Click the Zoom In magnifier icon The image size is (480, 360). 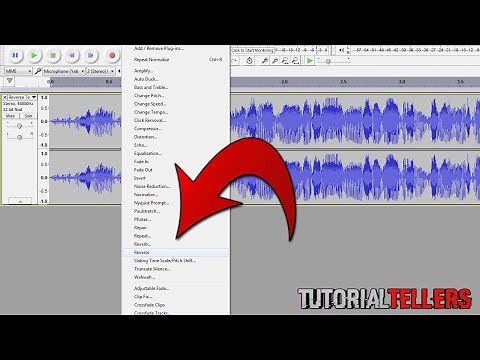point(265,60)
